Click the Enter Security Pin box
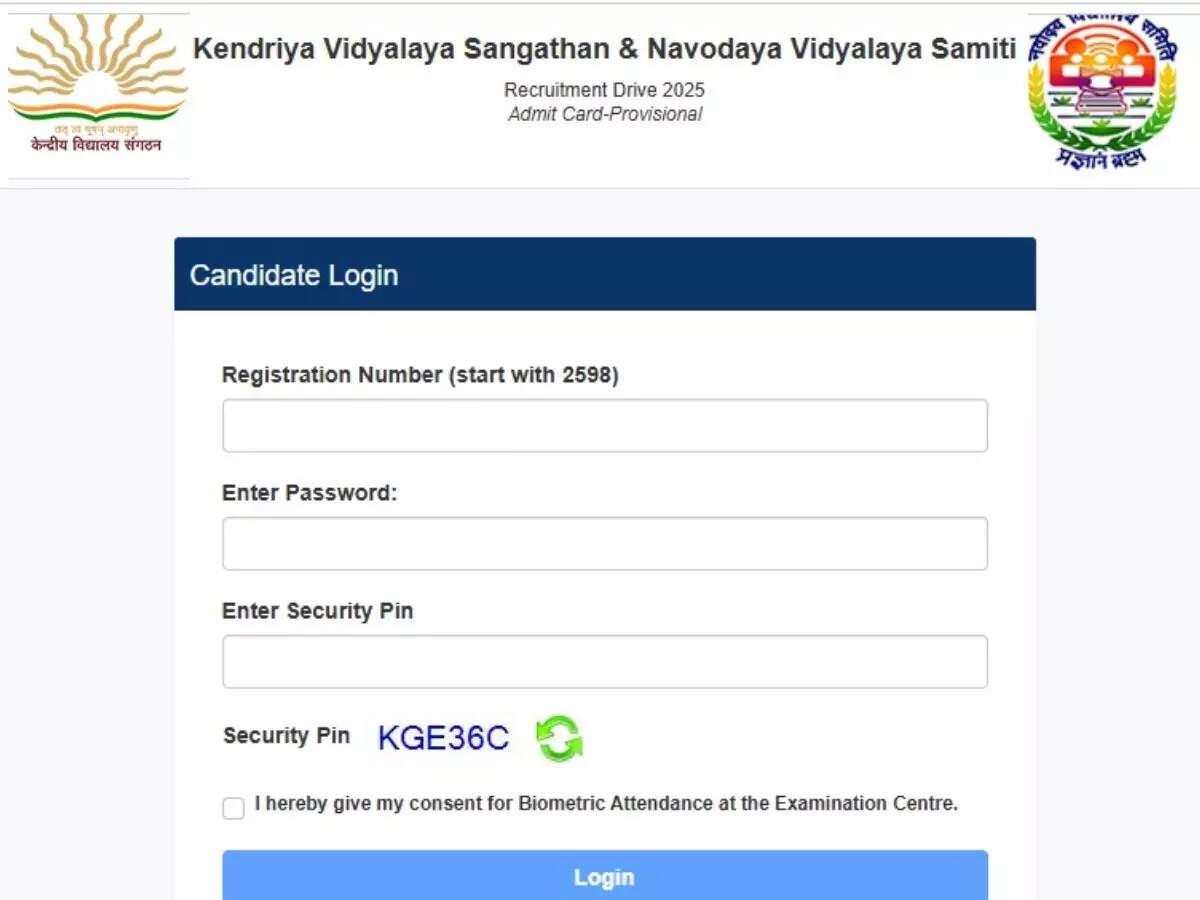This screenshot has height=900, width=1200. click(604, 661)
